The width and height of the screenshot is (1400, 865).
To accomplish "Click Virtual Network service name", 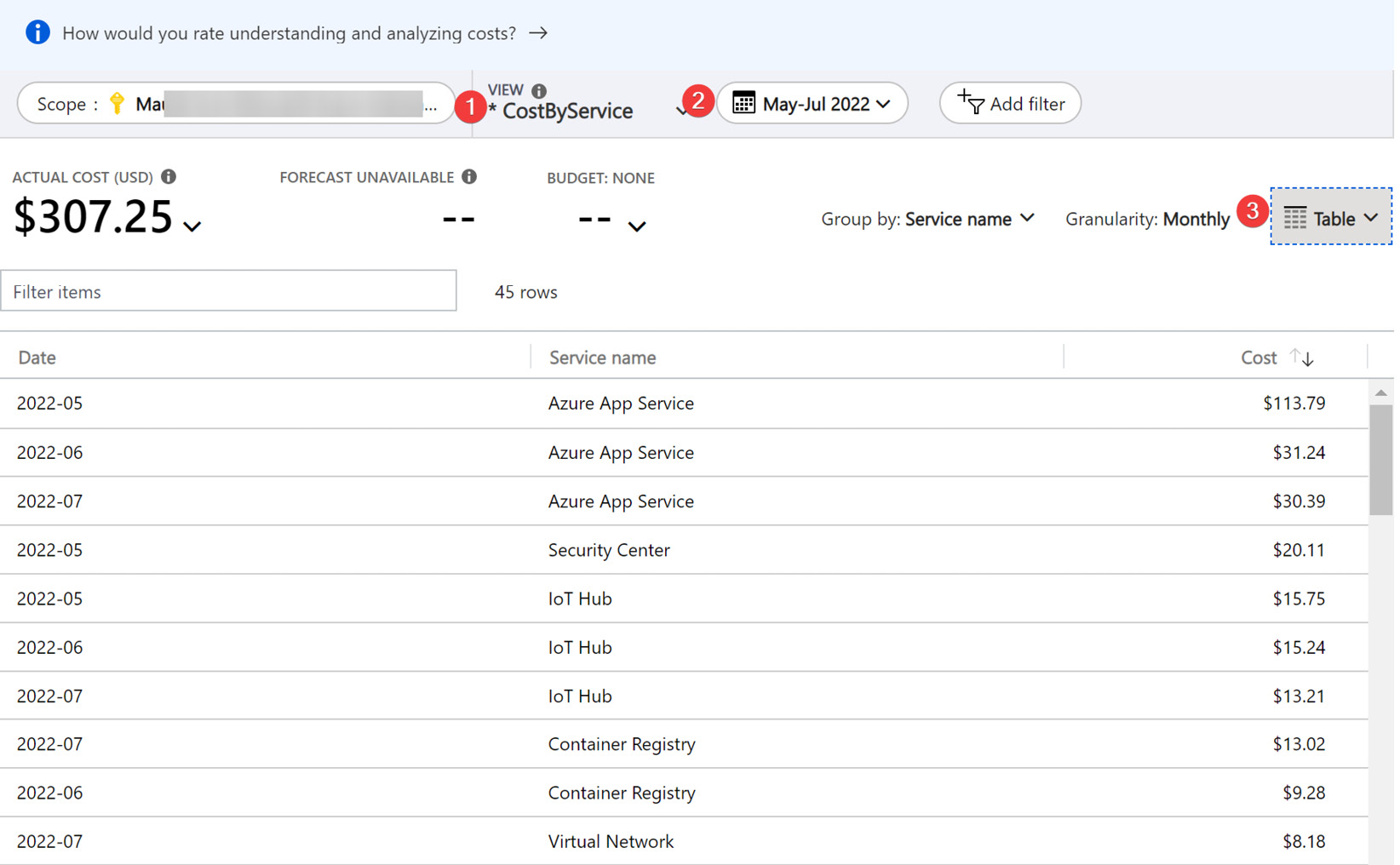I will (611, 841).
